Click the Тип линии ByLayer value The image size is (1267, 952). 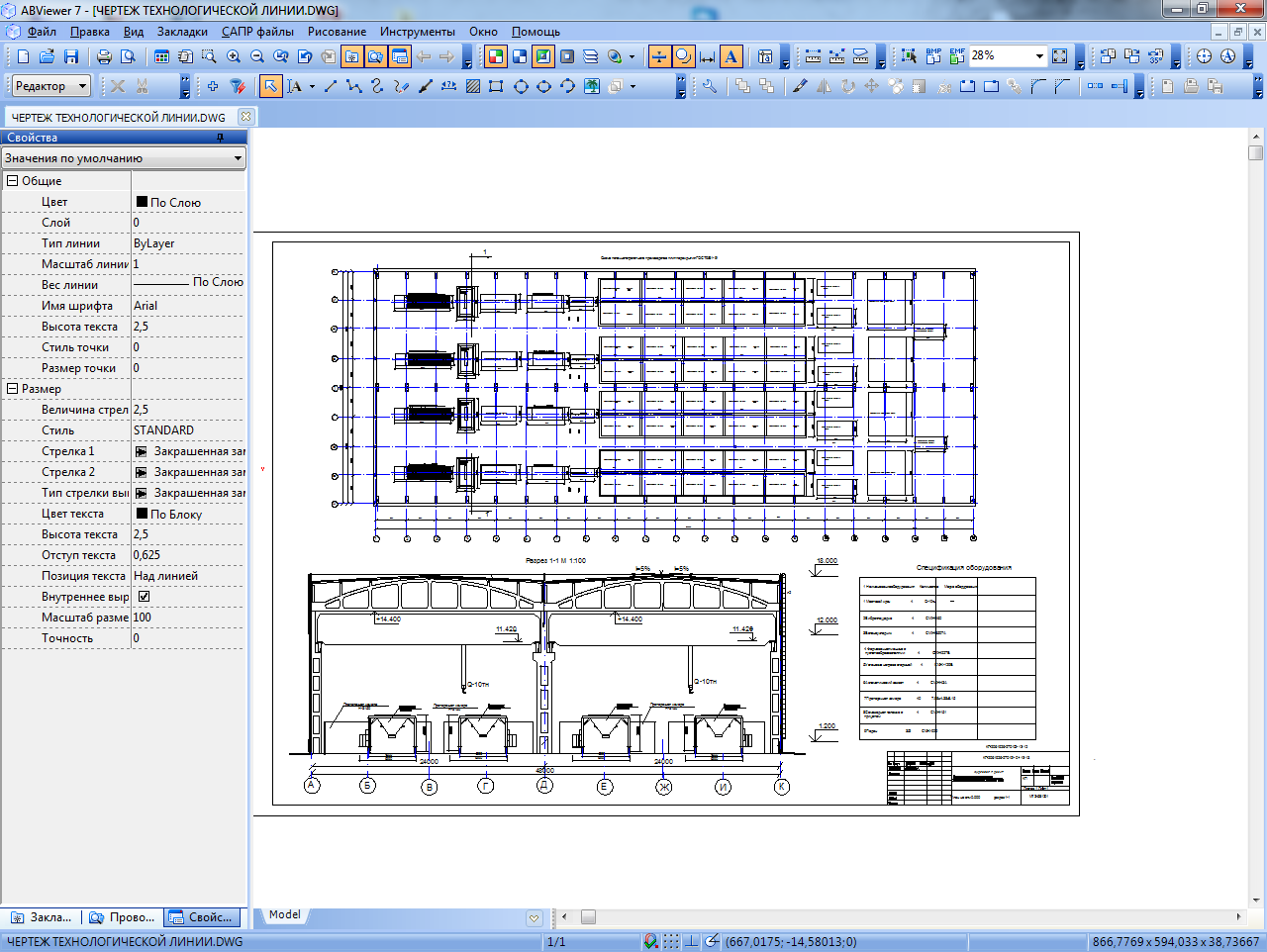(x=188, y=243)
